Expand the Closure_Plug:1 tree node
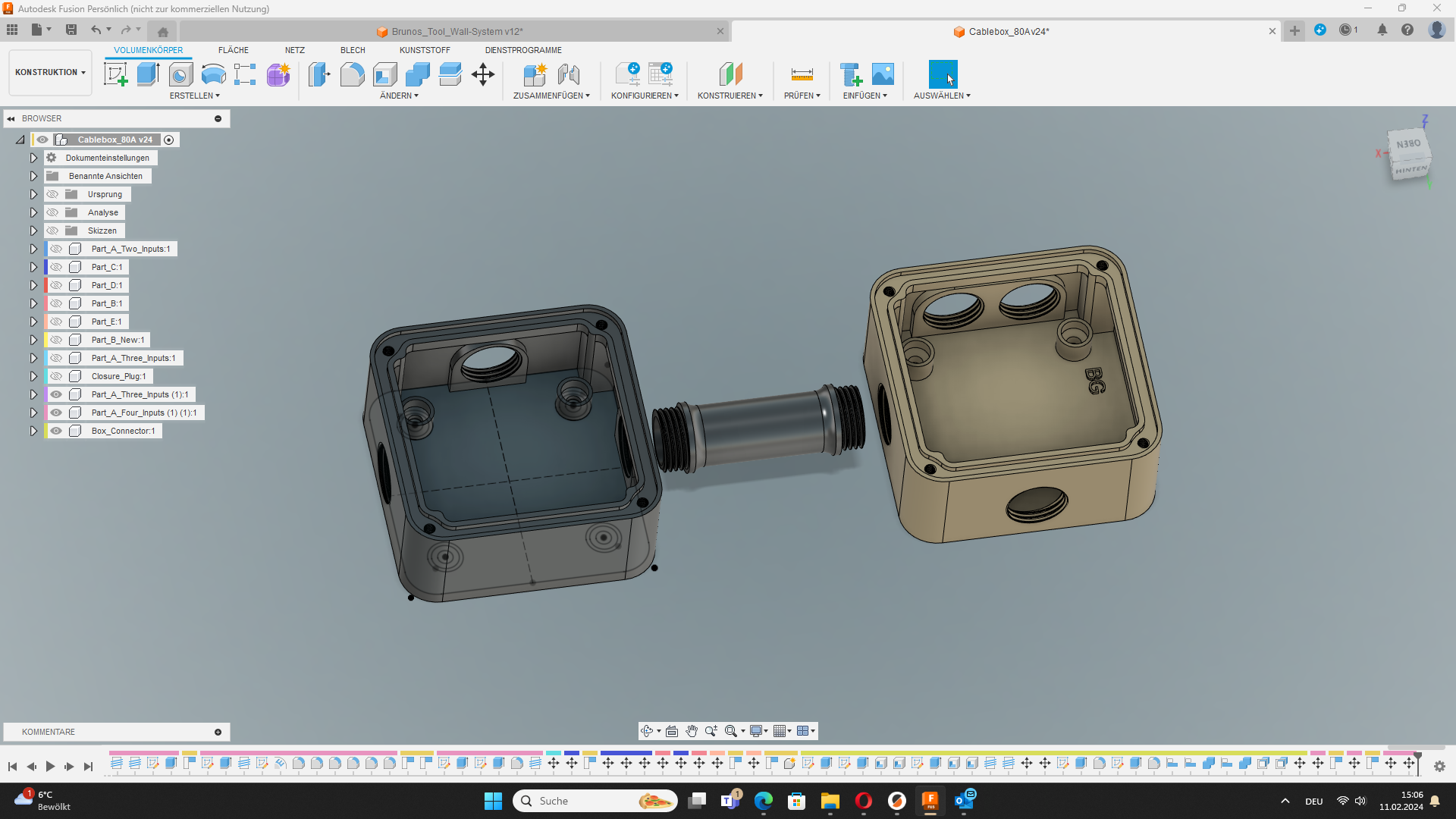The image size is (1456, 819). [x=33, y=376]
